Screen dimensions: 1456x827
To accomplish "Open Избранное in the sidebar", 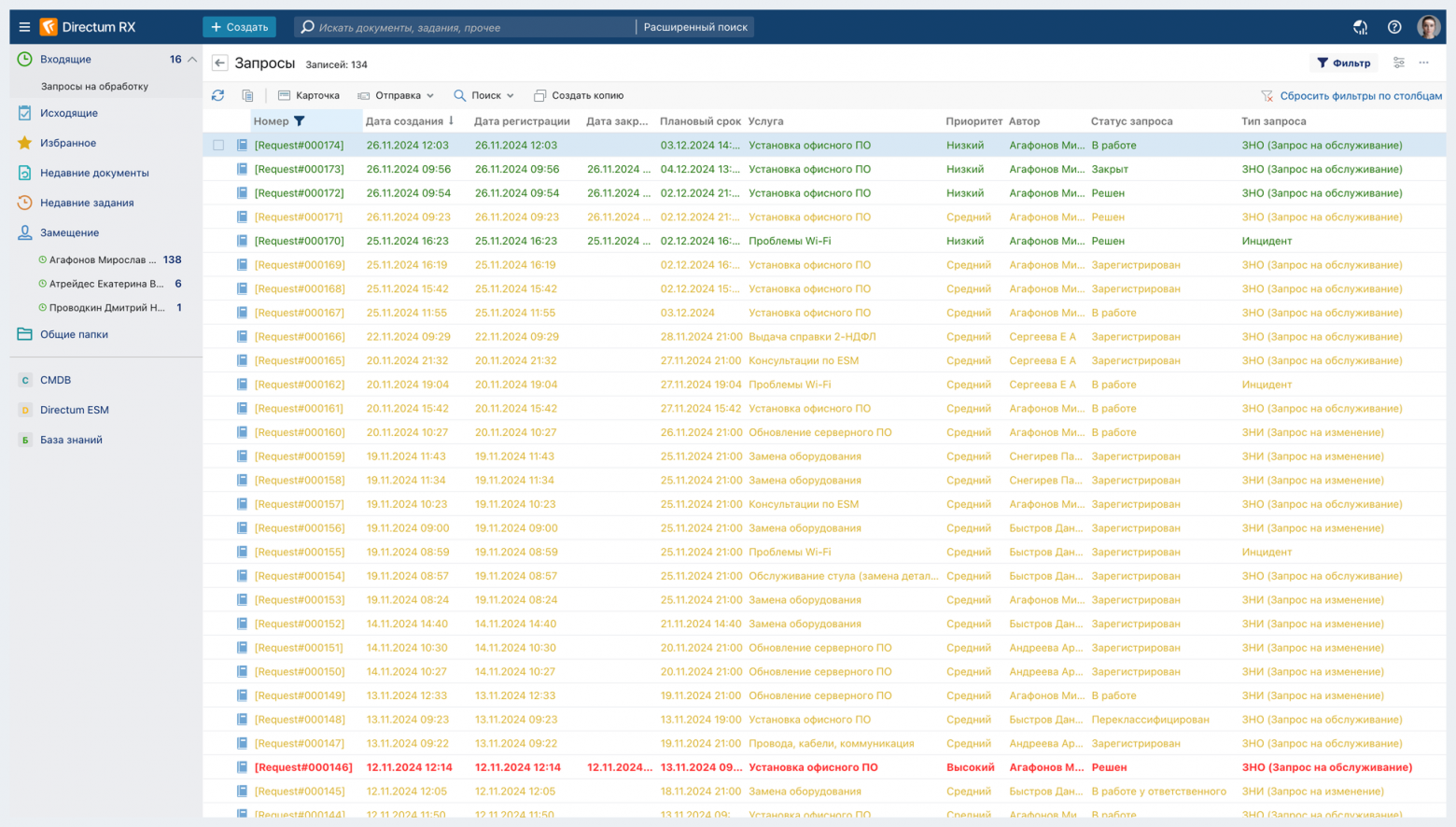I will (68, 143).
